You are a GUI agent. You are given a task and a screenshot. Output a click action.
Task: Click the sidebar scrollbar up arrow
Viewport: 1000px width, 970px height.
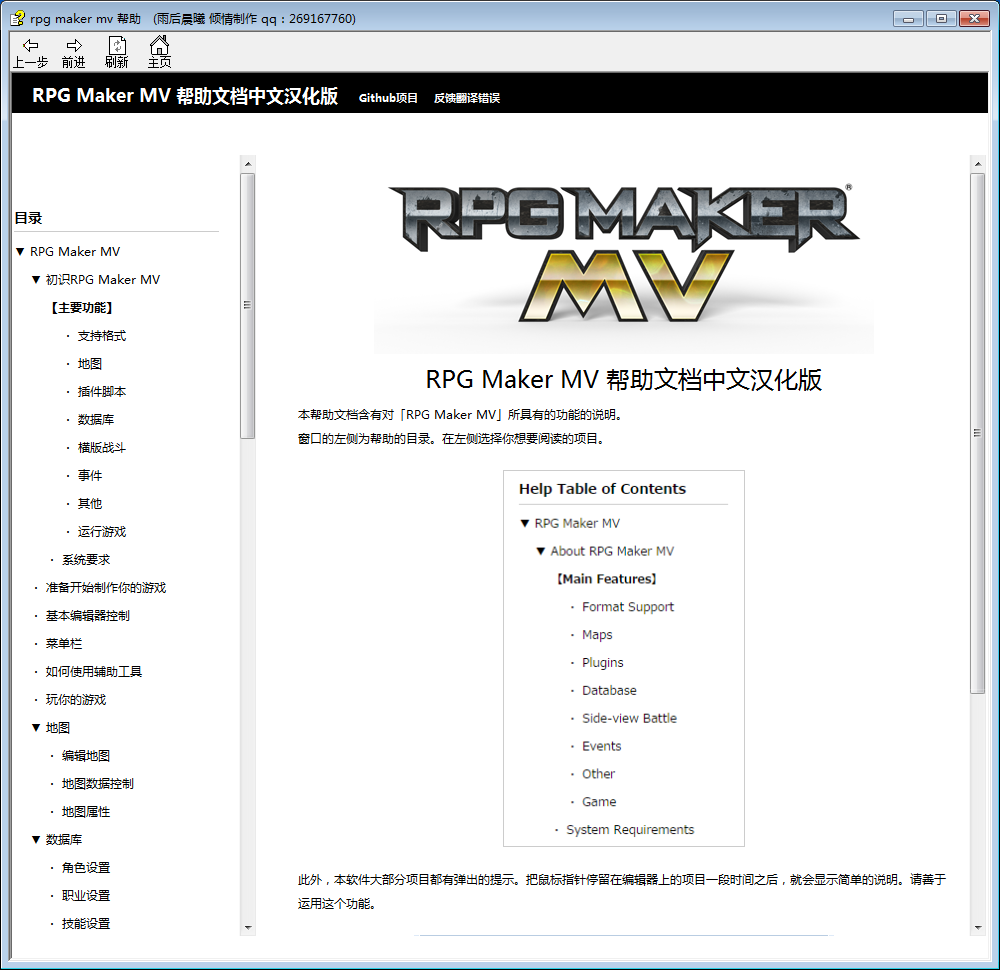tap(248, 164)
